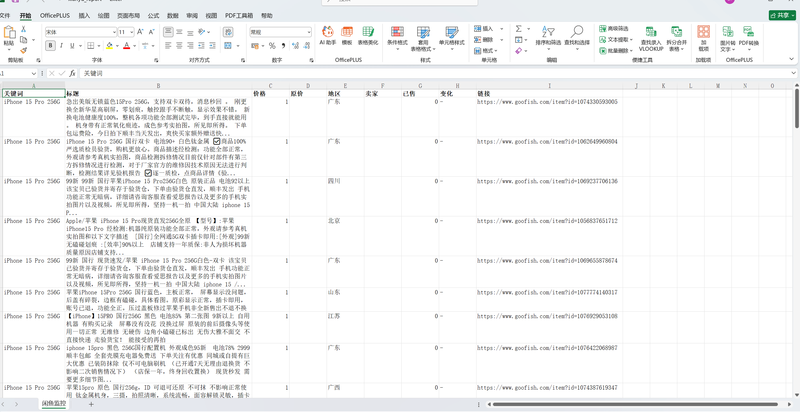Click the AutoSum sigma icon

[518, 29]
